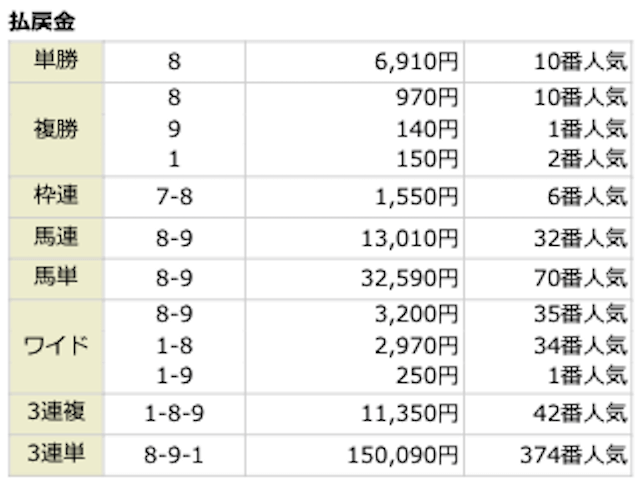Click the 複勝 row label
This screenshot has height=481, width=640.
(55, 129)
